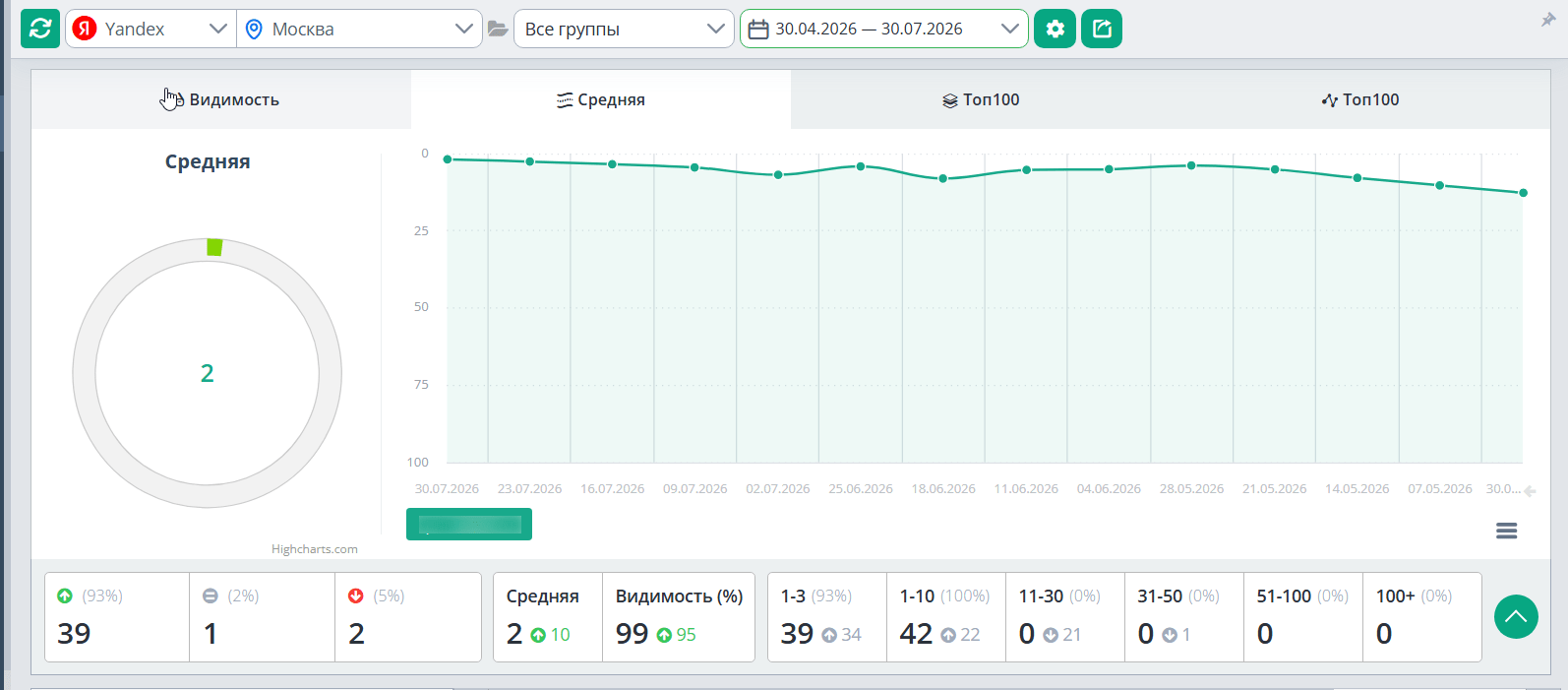
Task: Open the date range 30.04.2026 — 30.07.2026 picker
Action: click(x=883, y=29)
